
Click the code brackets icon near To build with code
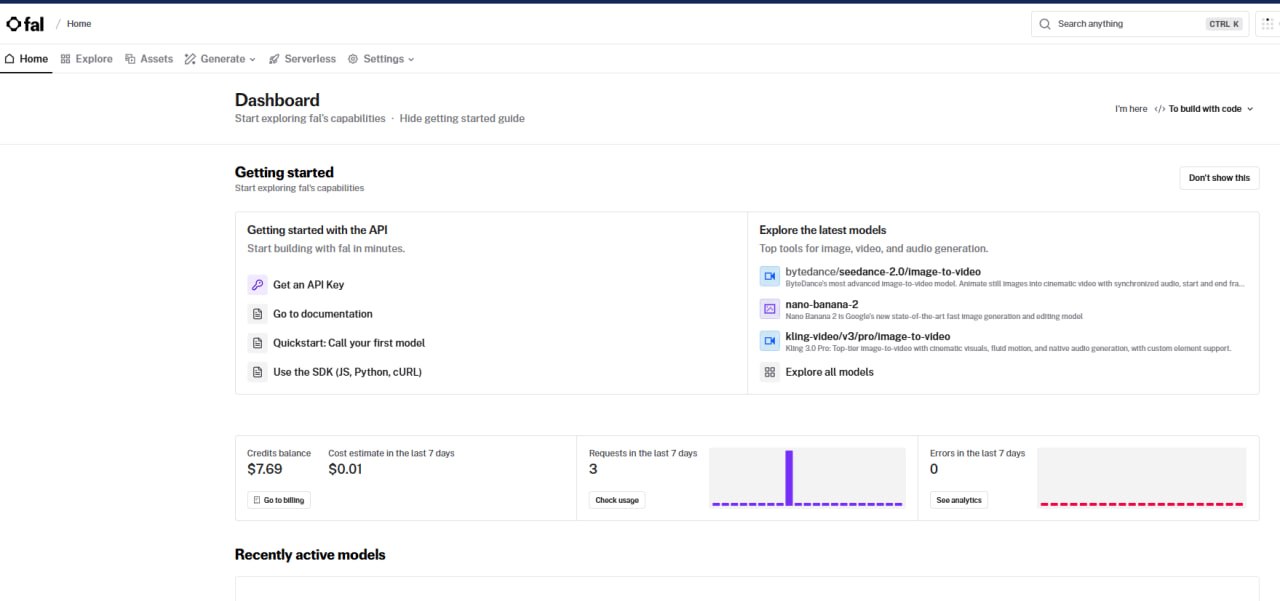click(x=1159, y=109)
